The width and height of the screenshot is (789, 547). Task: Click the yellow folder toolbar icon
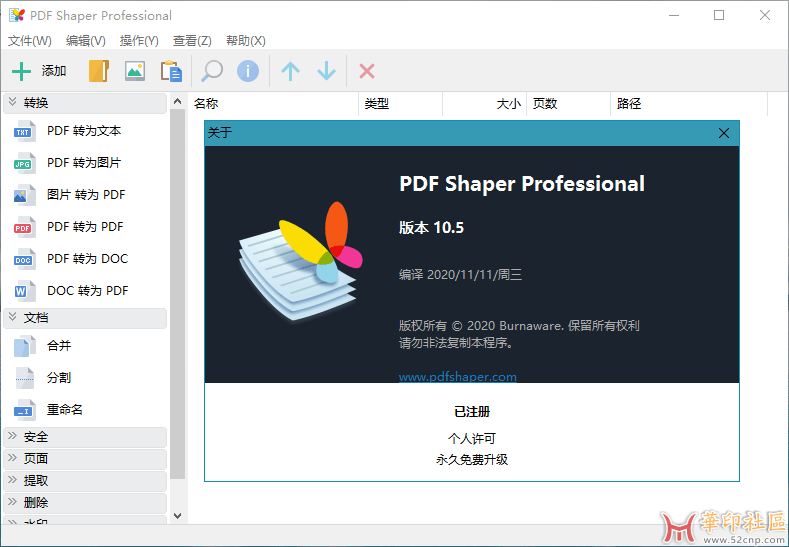coord(98,71)
